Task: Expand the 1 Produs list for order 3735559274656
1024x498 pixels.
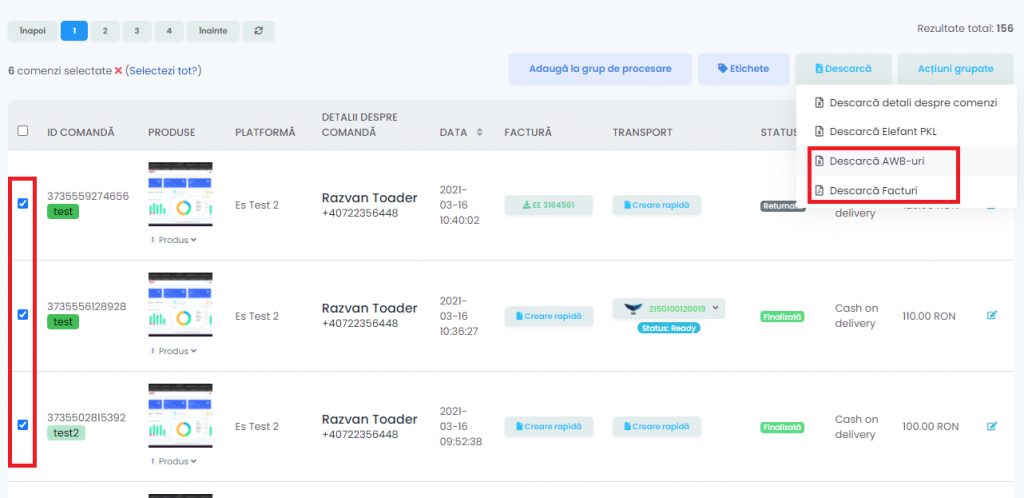Action: pos(174,240)
